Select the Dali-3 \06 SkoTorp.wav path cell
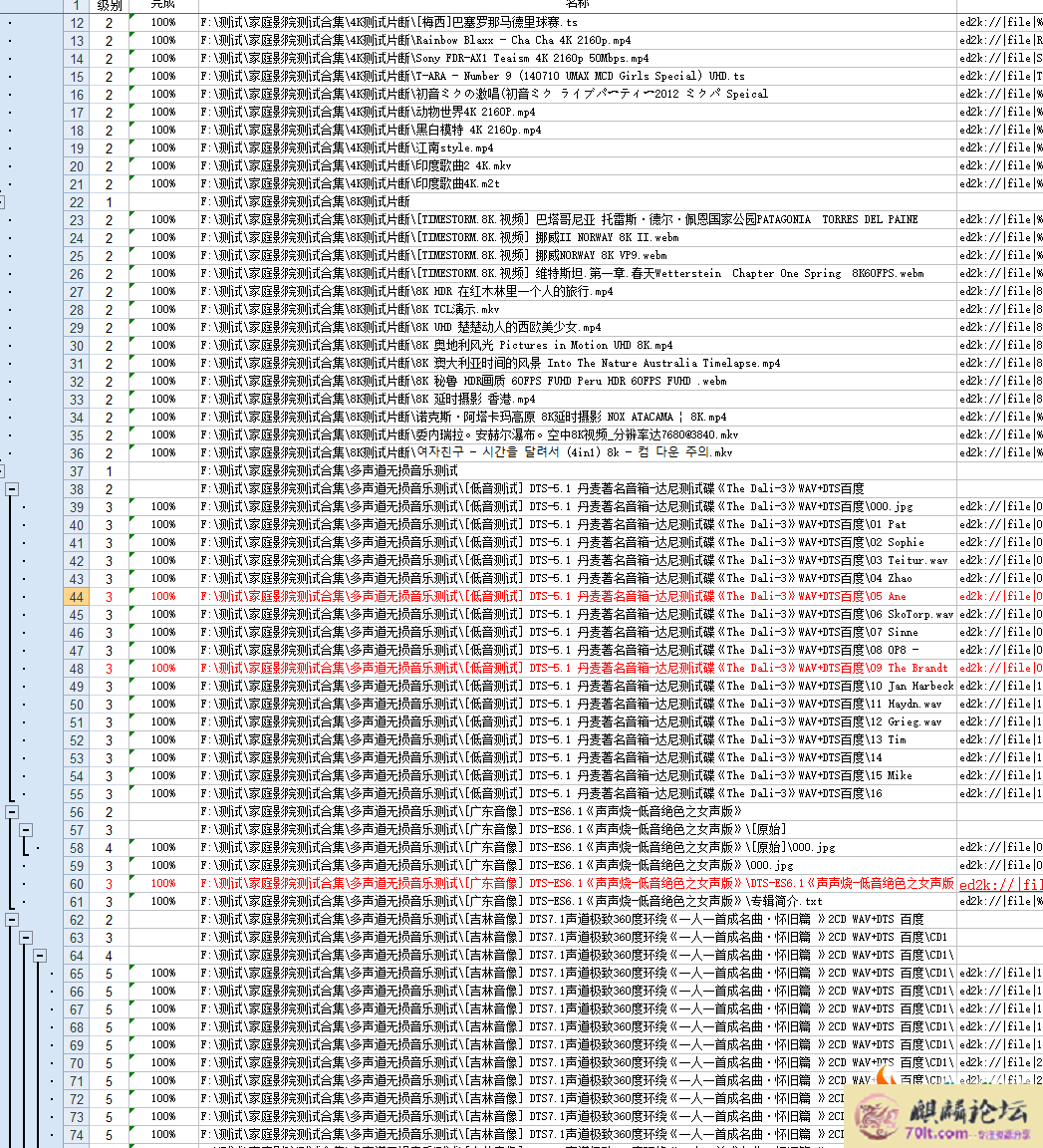 click(x=578, y=614)
